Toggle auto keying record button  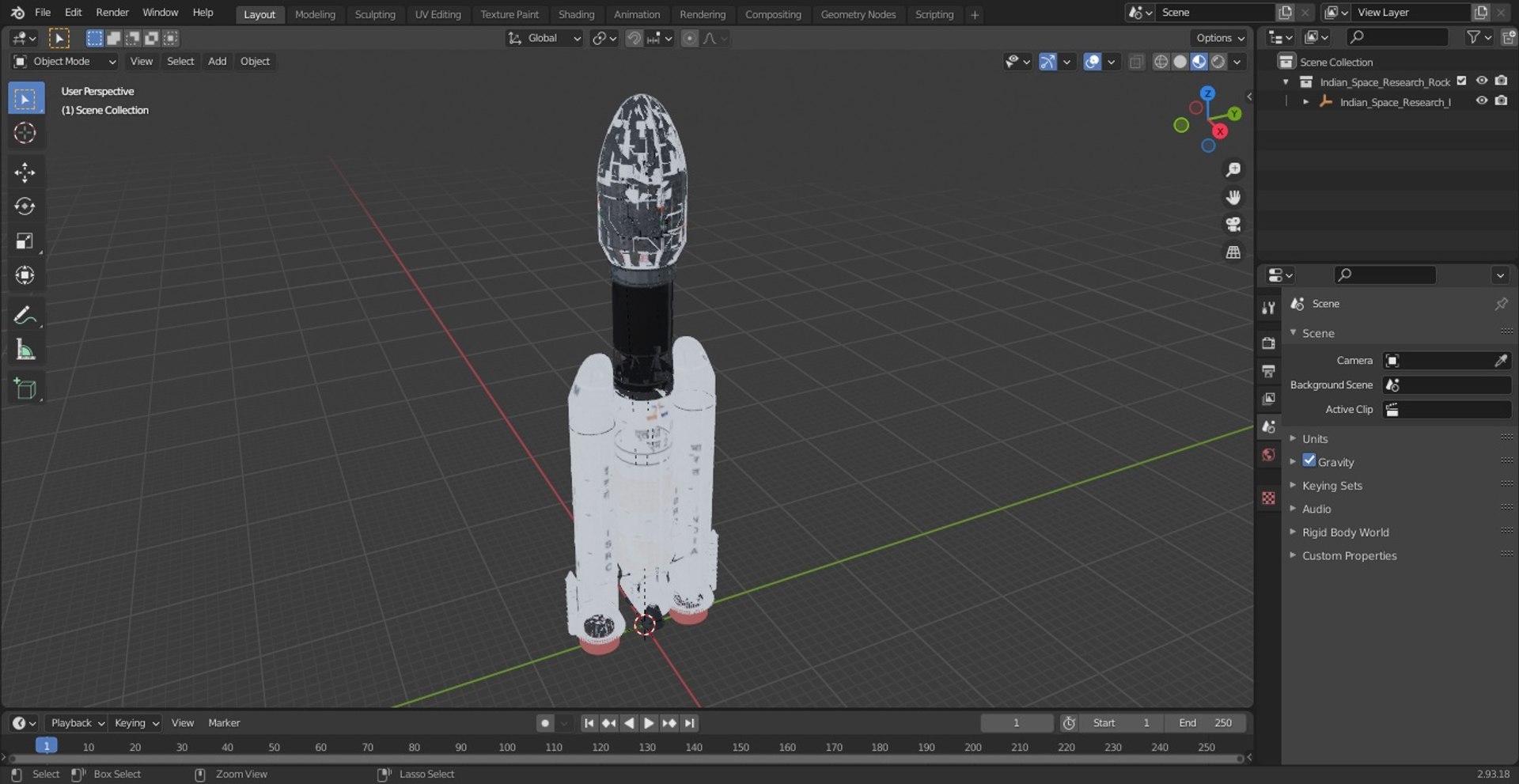coord(545,723)
